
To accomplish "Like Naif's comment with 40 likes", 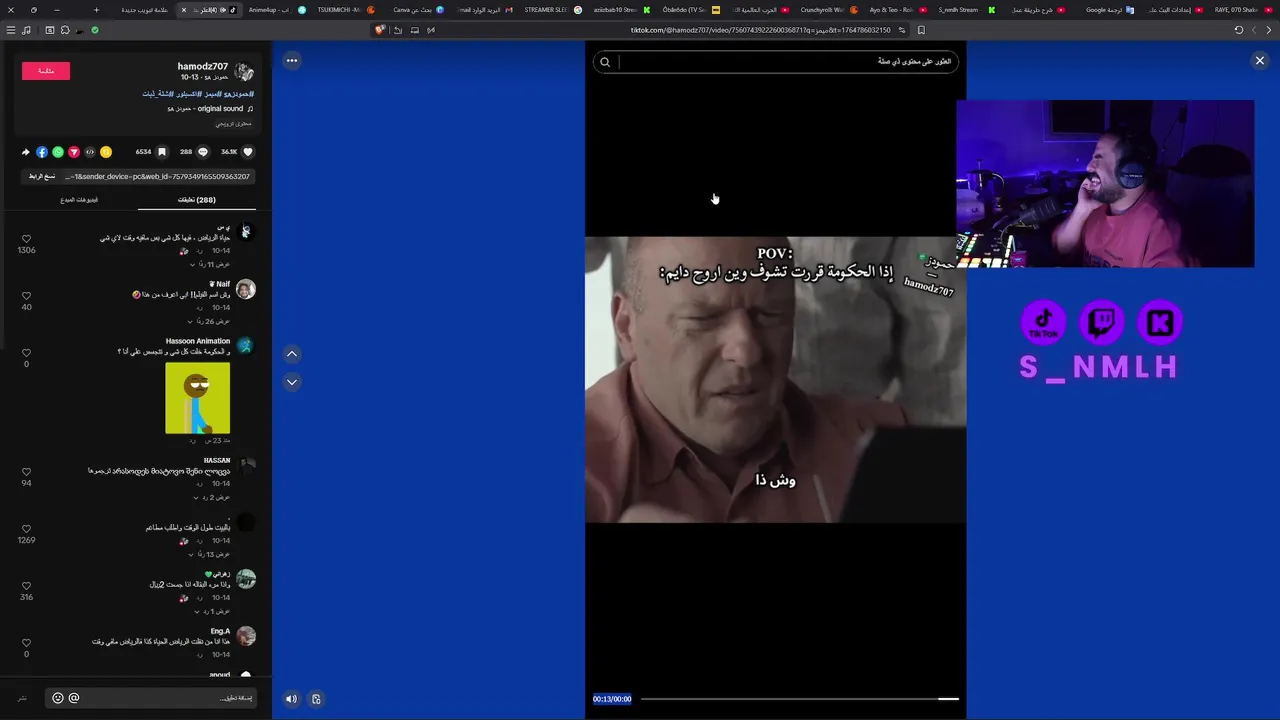I will 26,296.
